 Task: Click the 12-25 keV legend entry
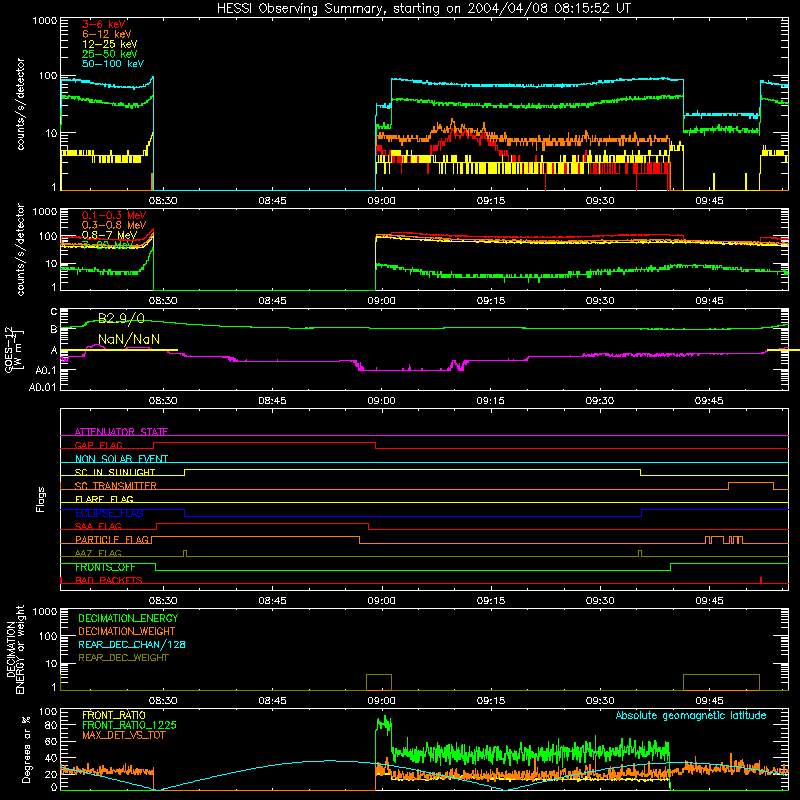[109, 44]
